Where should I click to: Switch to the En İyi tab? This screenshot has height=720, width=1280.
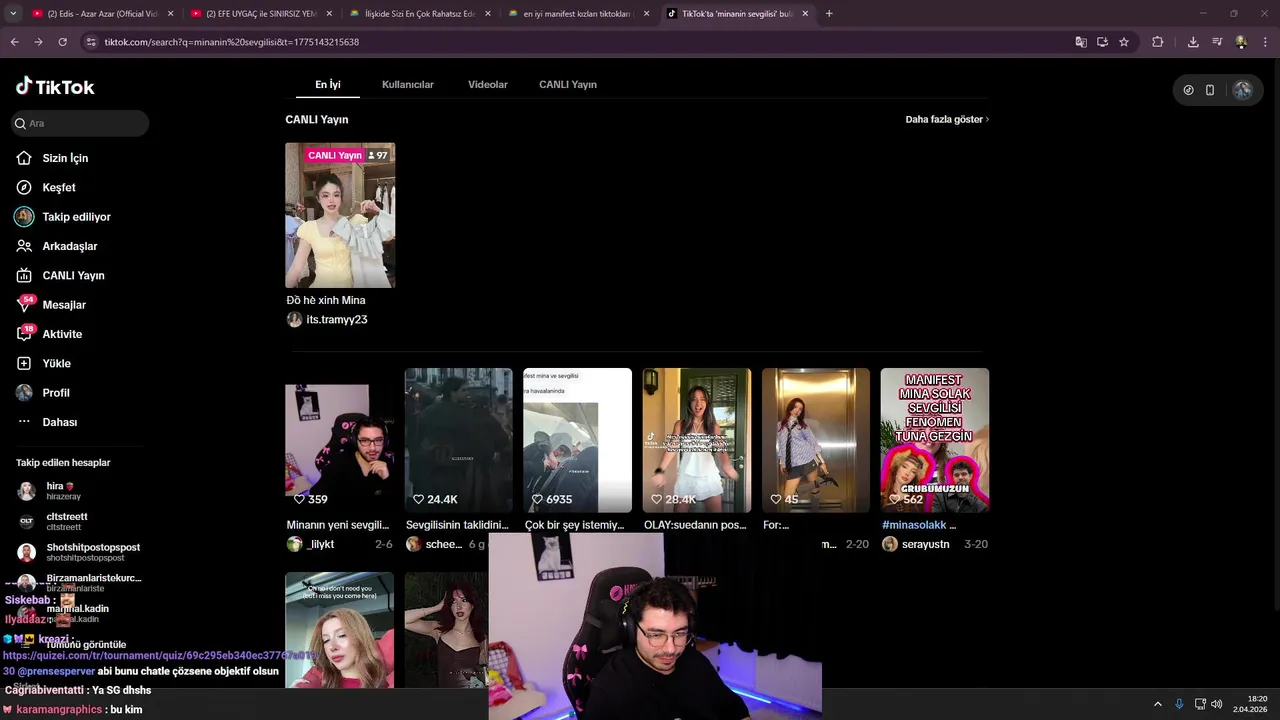(327, 84)
